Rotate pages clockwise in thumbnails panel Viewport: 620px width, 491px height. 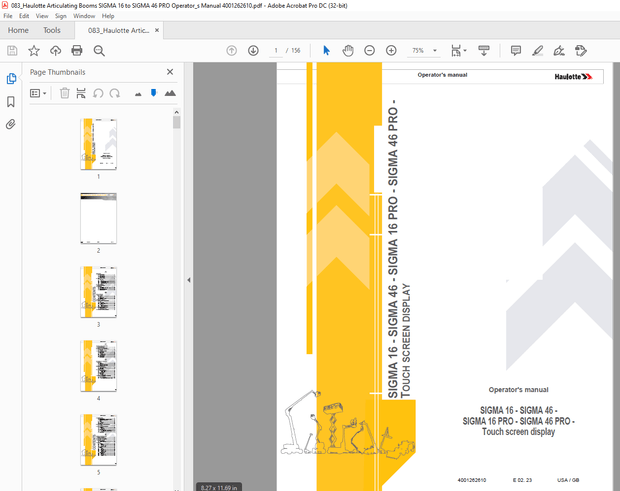(115, 93)
